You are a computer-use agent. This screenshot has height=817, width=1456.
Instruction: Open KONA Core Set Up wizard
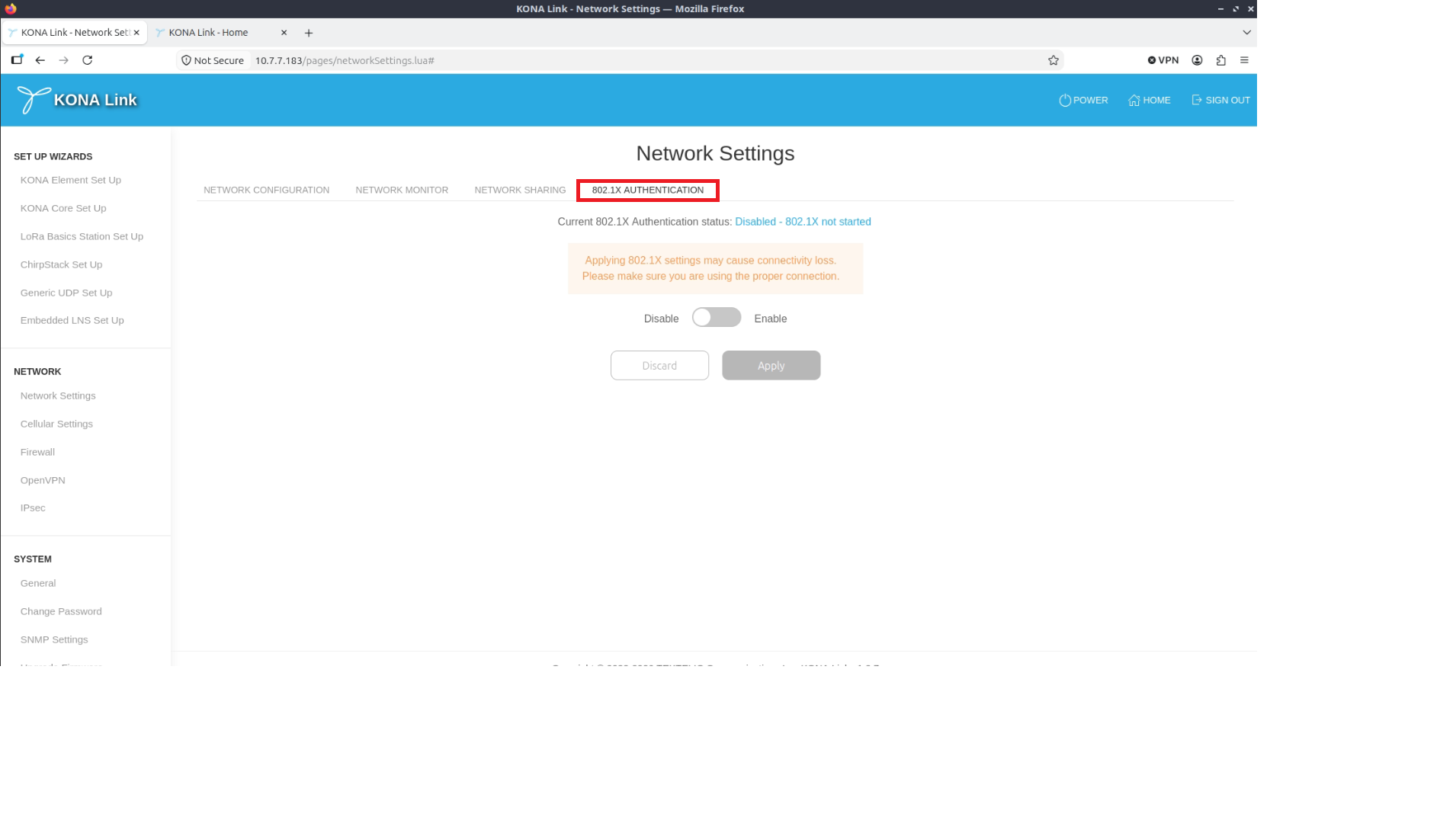click(63, 208)
